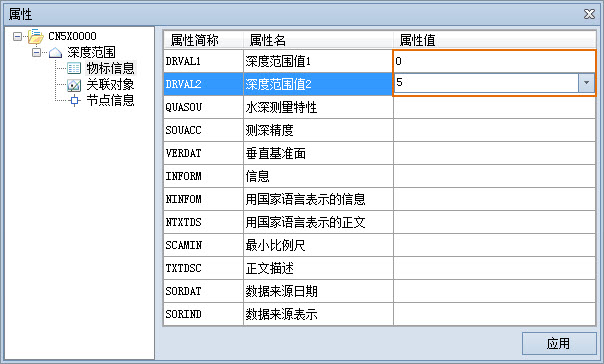Image resolution: width=604 pixels, height=364 pixels.
Task: Select the SORIND cell
Action: point(203,314)
